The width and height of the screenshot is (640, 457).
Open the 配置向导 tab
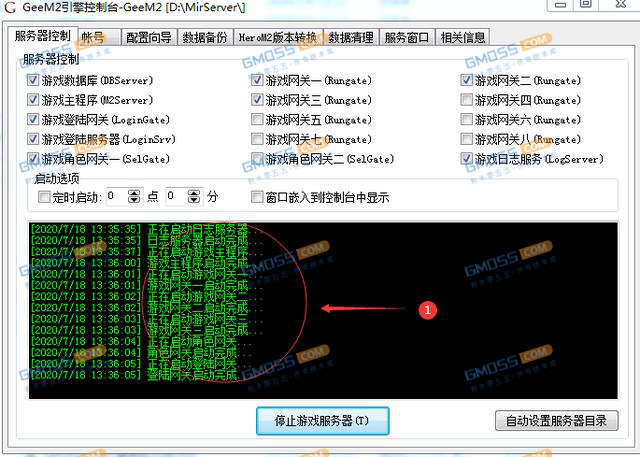tap(149, 38)
